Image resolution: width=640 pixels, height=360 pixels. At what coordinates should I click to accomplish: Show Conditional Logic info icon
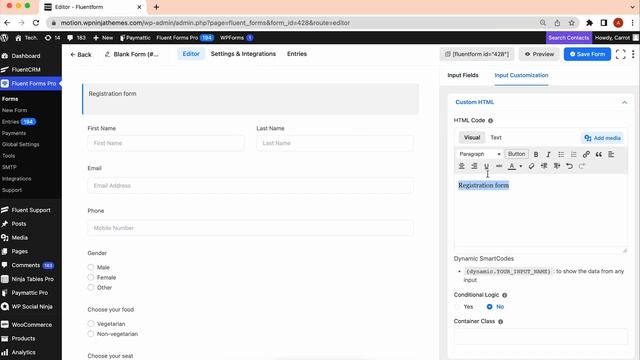pos(504,295)
